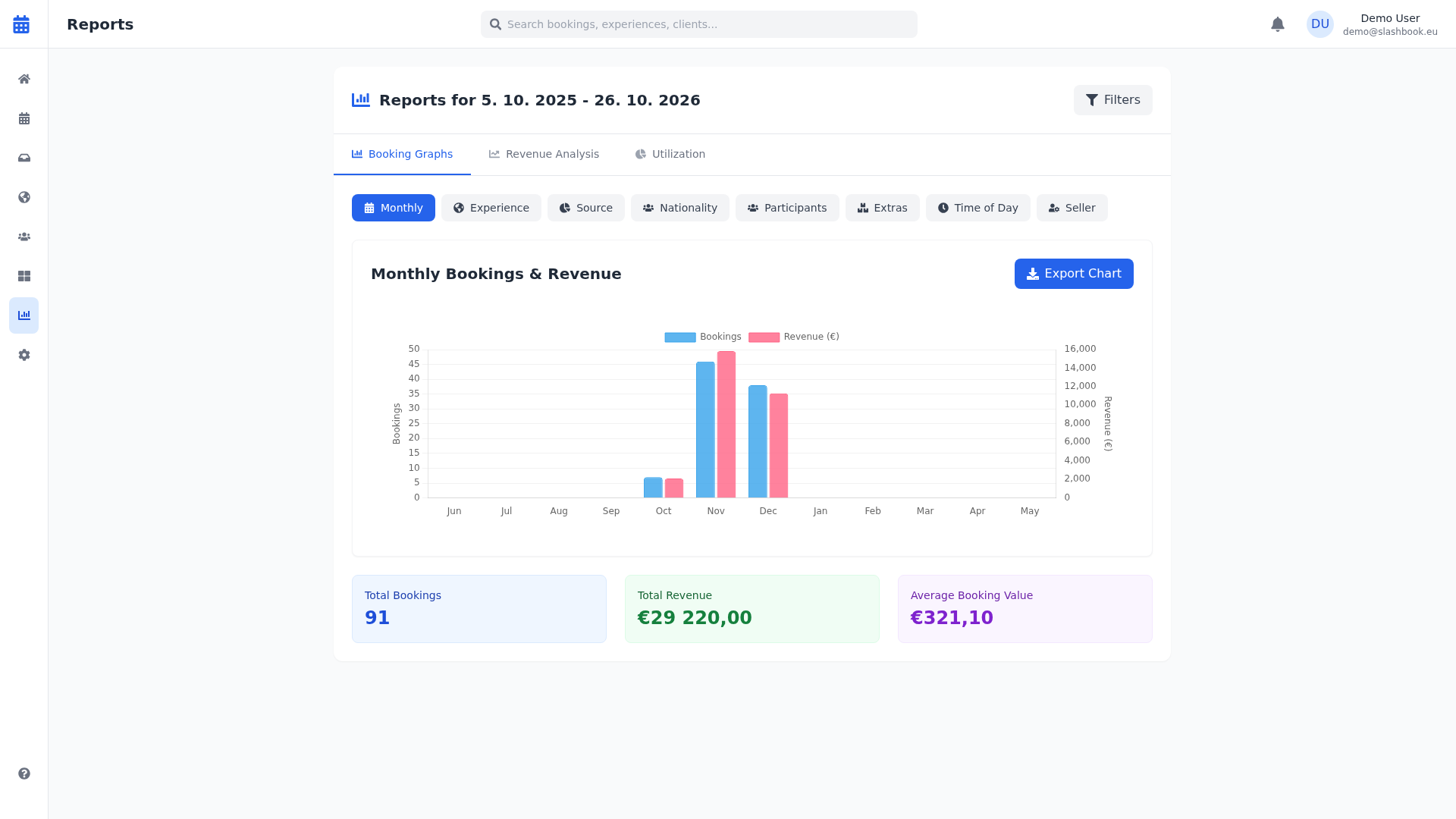Click the search bookings input field
The height and width of the screenshot is (819, 1456).
(x=698, y=24)
